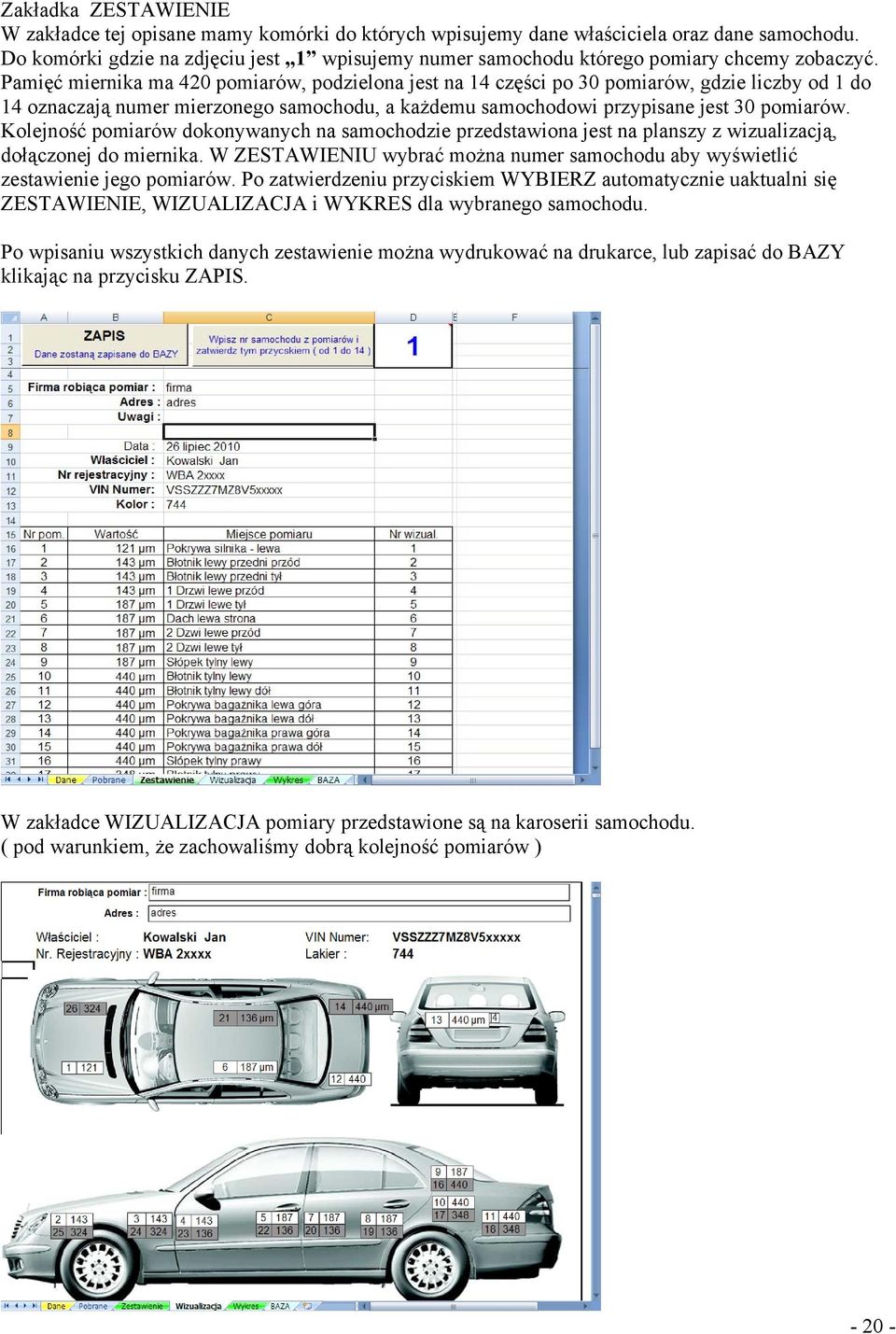Open the BAZA tab in lower spreadsheet

pyautogui.click(x=280, y=1306)
